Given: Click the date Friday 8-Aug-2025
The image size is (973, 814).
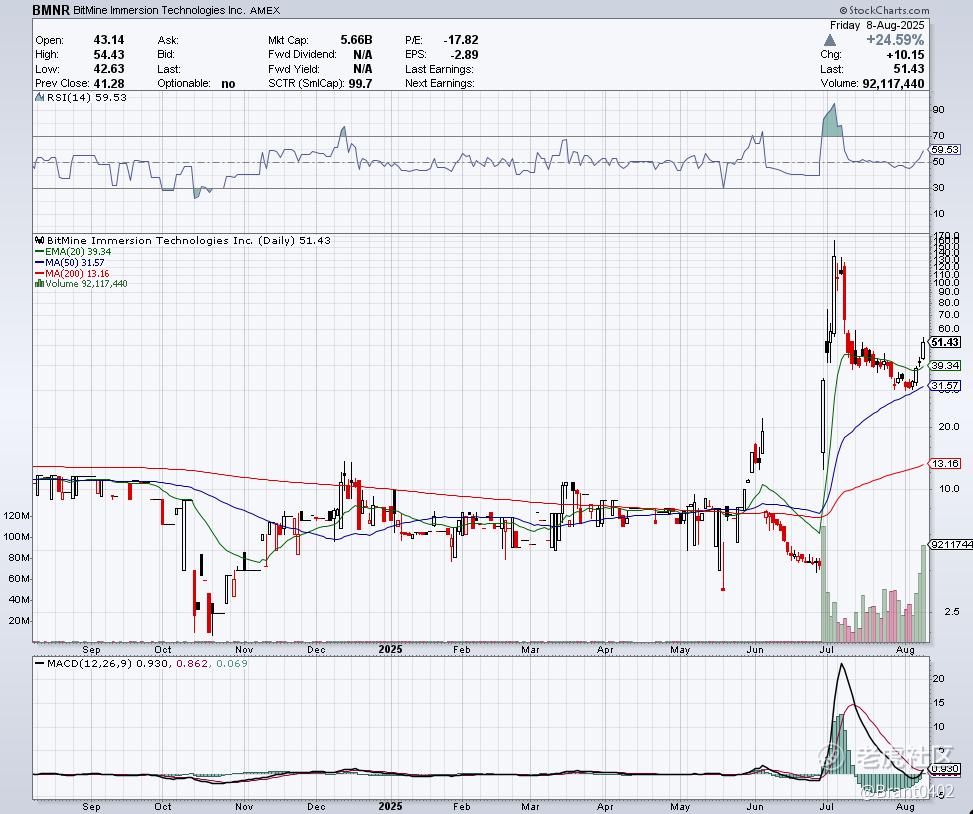Looking at the screenshot, I should [877, 25].
